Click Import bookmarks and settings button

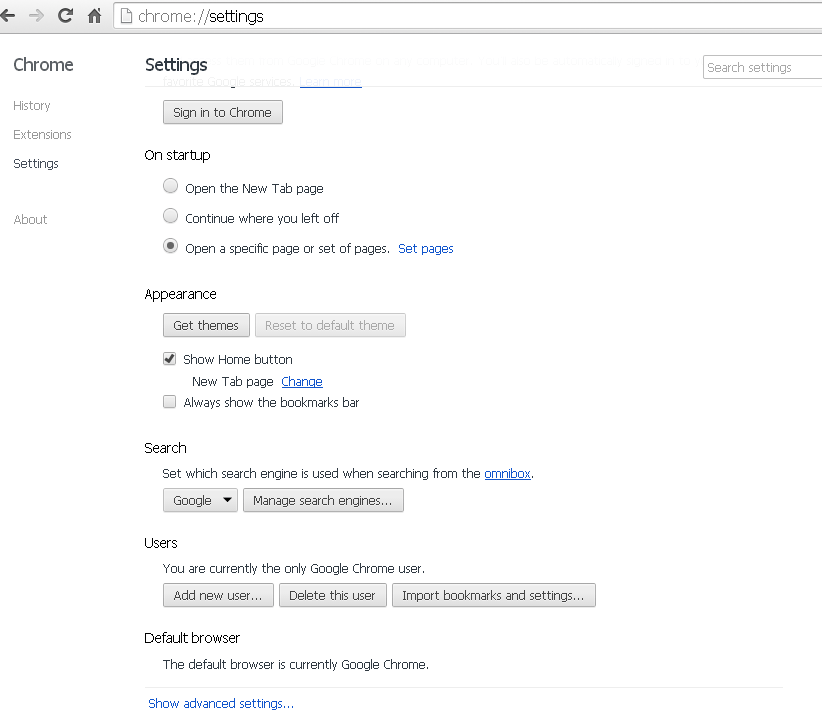coord(494,595)
